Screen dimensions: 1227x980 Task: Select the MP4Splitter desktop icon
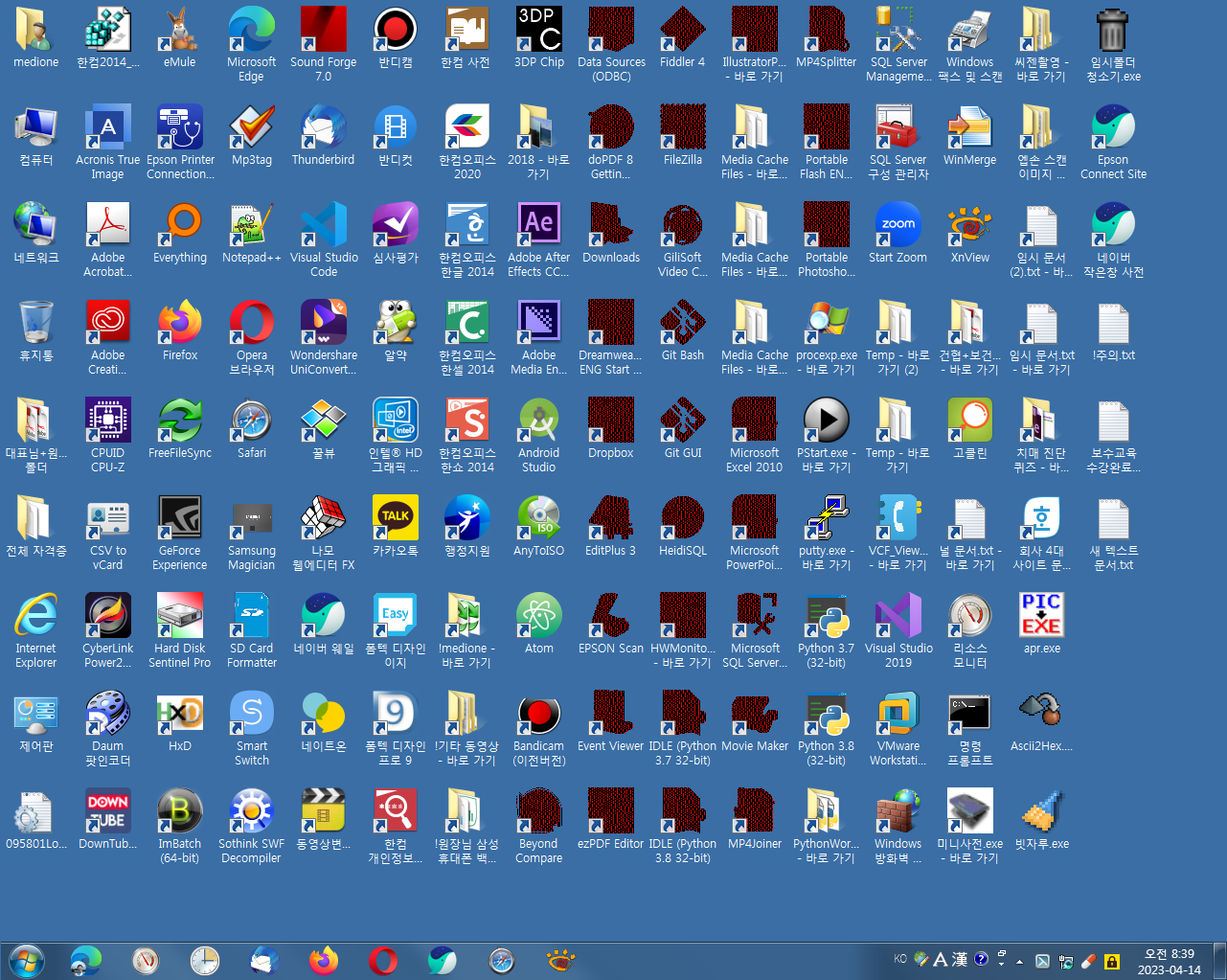[x=827, y=36]
